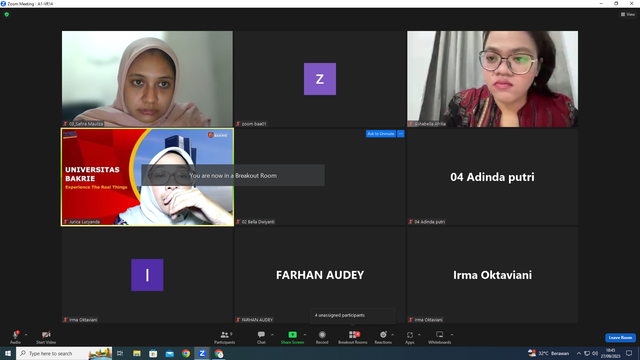640x360 pixels.
Task: Unmute the Audio microphone icon
Action: 16,335
